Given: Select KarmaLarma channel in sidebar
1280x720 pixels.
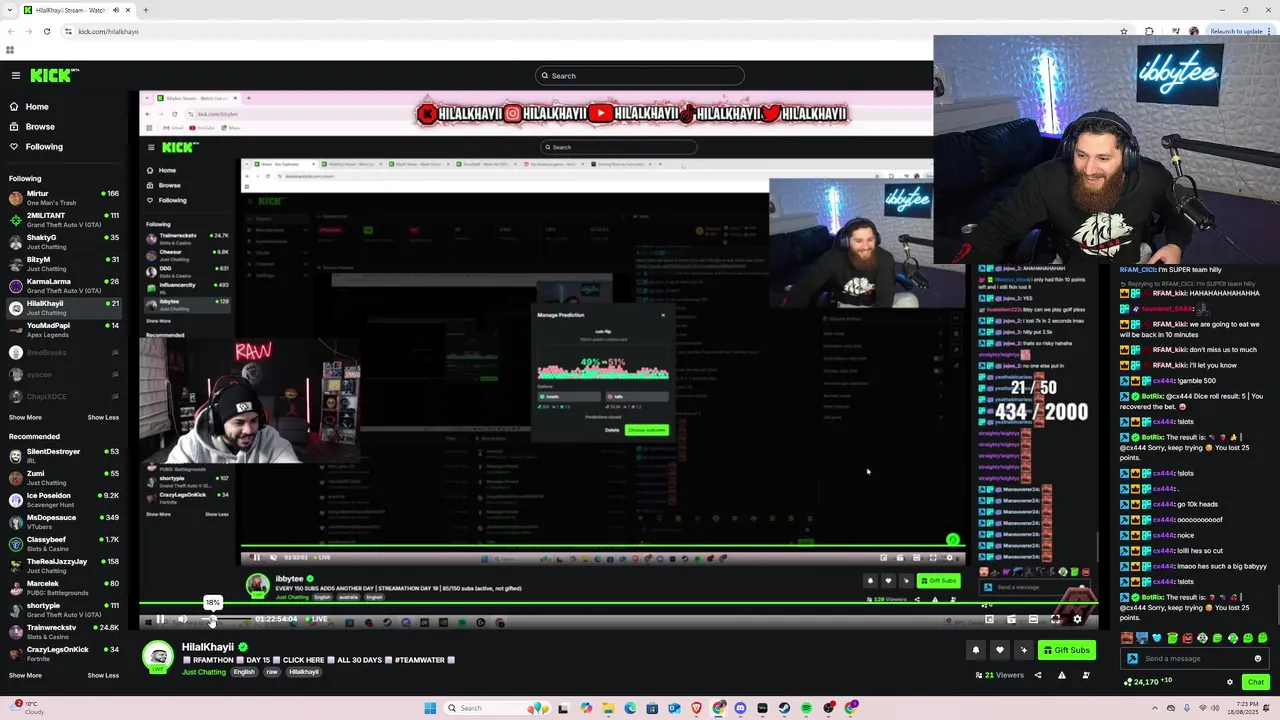Looking at the screenshot, I should (64, 285).
